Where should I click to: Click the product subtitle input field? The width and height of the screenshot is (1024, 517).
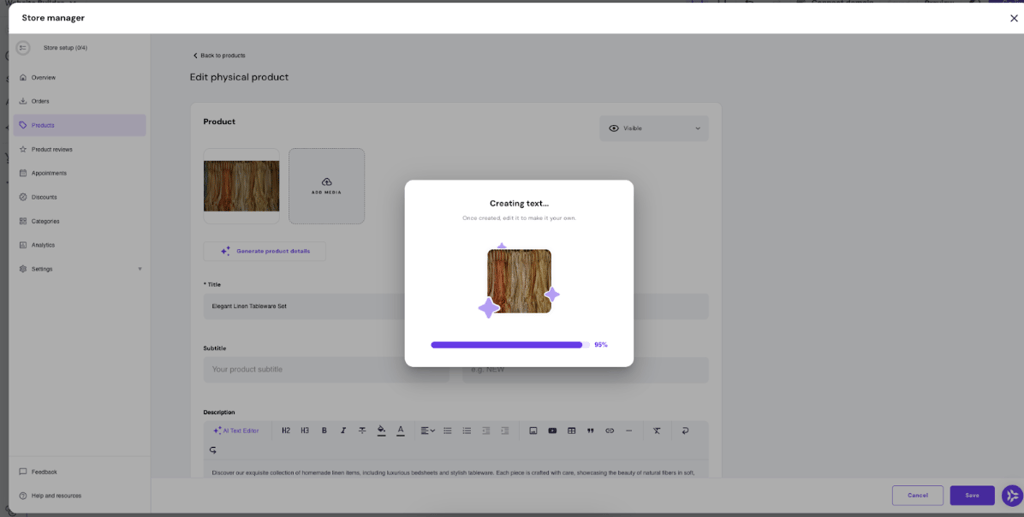(x=326, y=369)
